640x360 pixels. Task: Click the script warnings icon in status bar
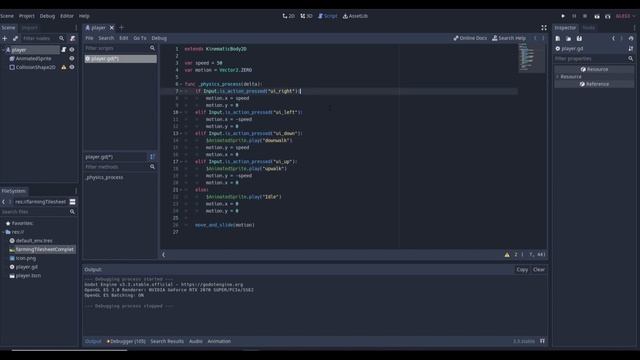[x=507, y=255]
